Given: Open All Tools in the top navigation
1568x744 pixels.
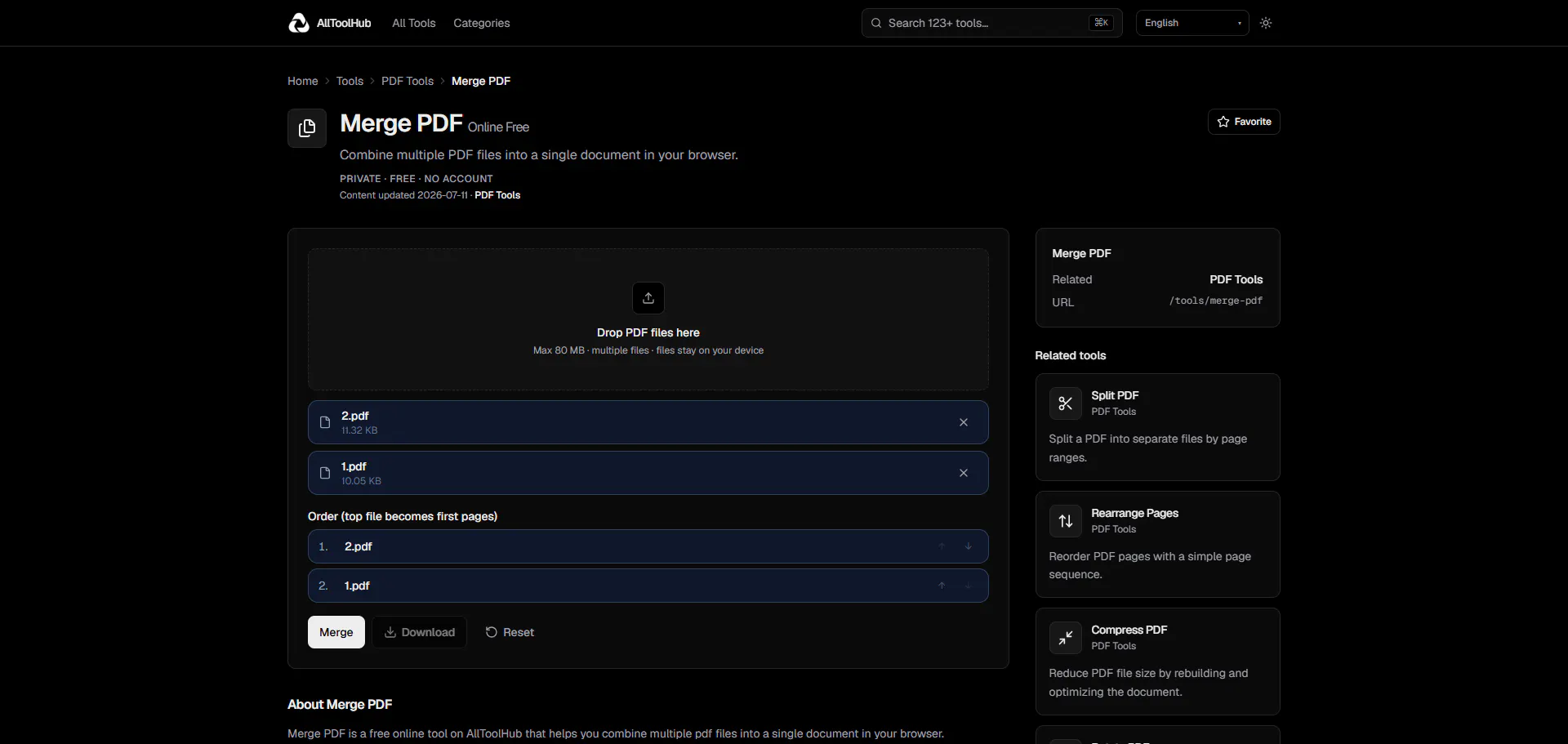Looking at the screenshot, I should click(414, 23).
